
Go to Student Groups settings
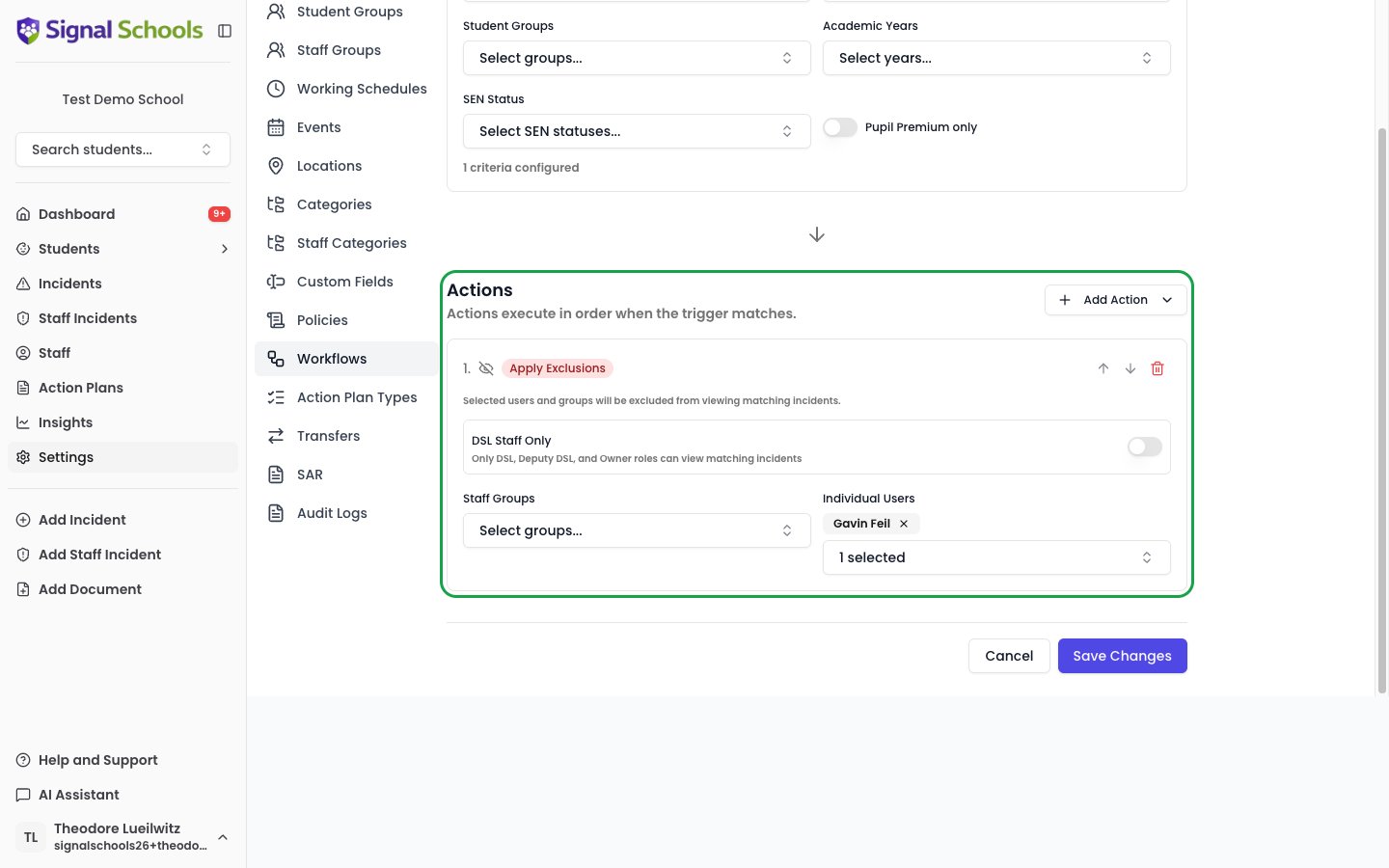click(x=347, y=12)
